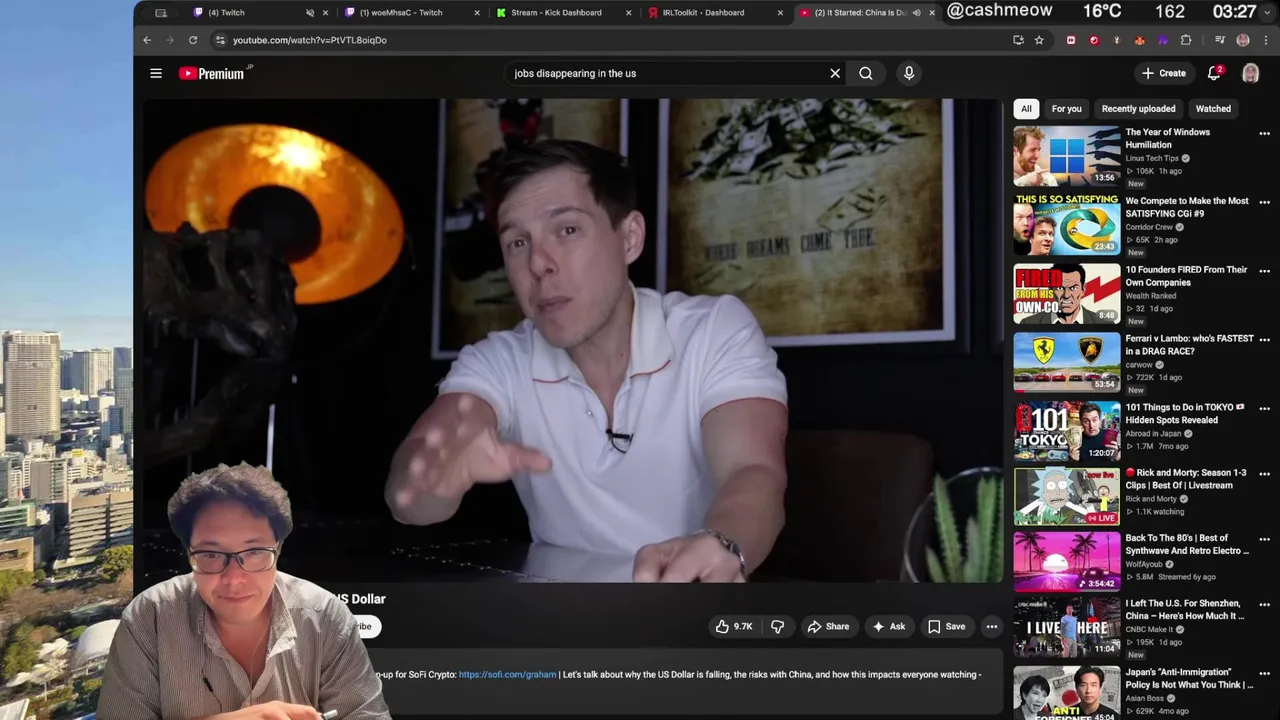This screenshot has height=720, width=1280.
Task: Open Rick and Morty livestream thumbnail
Action: coord(1067,497)
